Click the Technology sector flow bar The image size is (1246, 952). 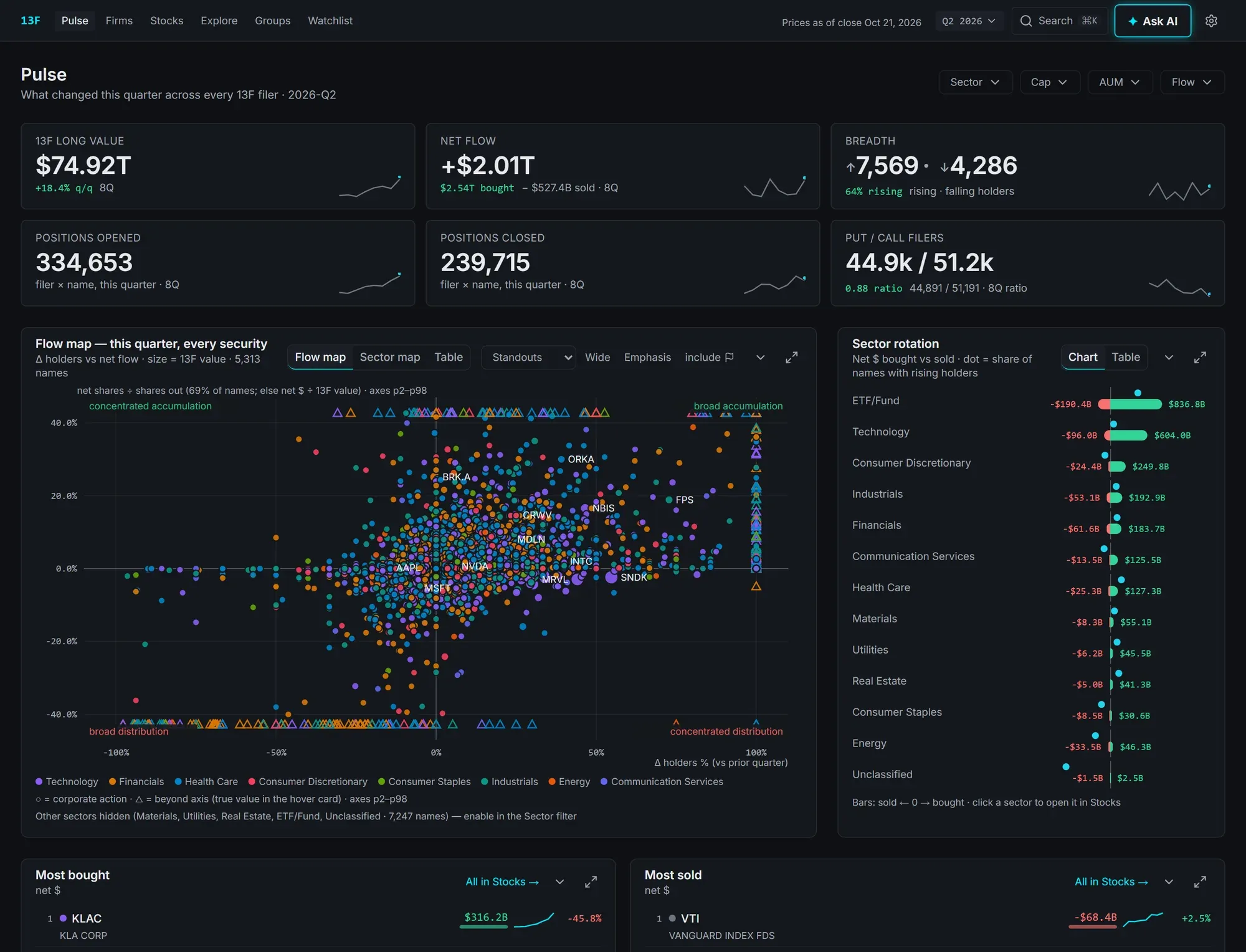[1126, 435]
